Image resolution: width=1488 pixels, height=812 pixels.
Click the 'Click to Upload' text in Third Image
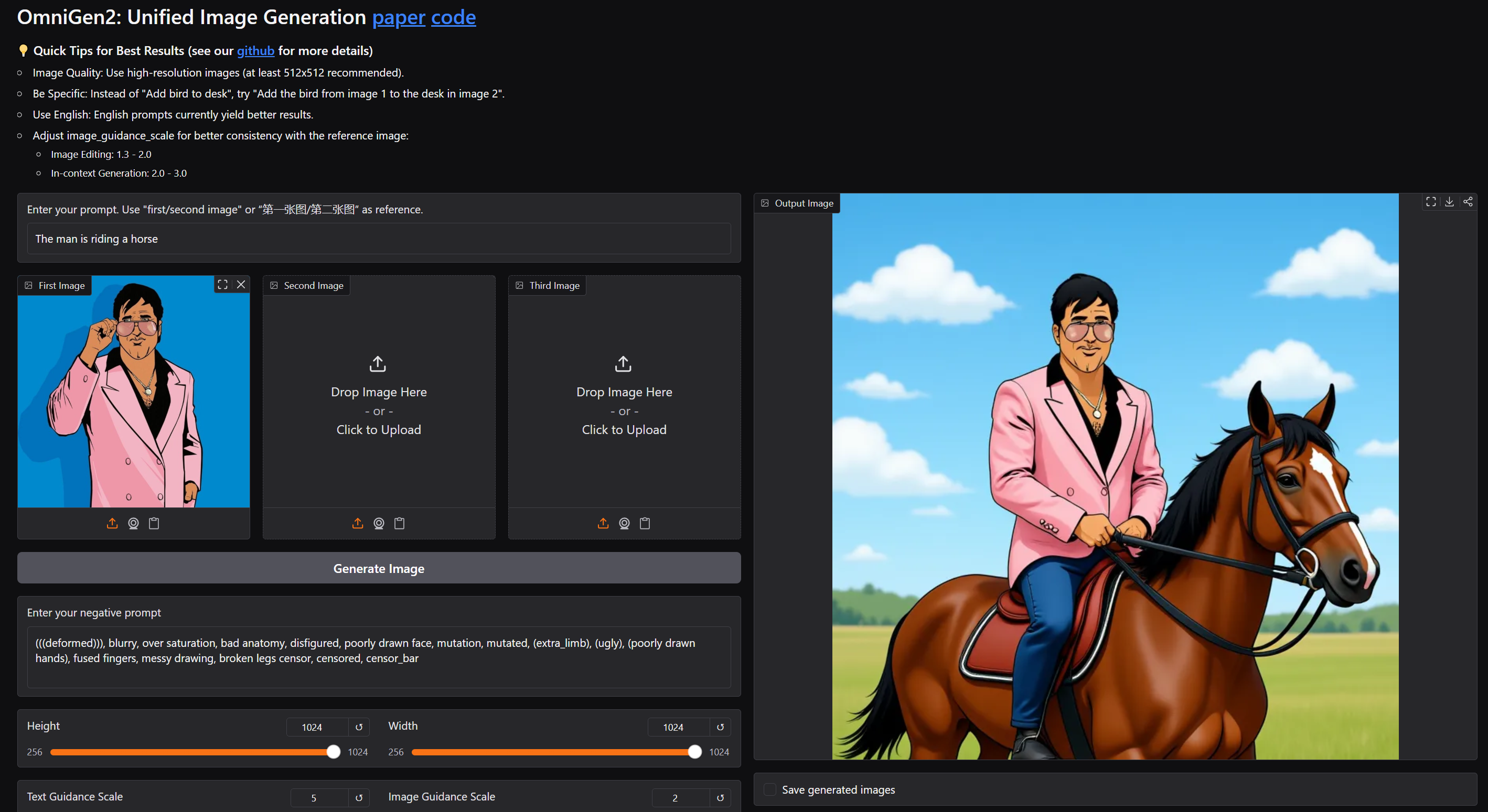625,430
